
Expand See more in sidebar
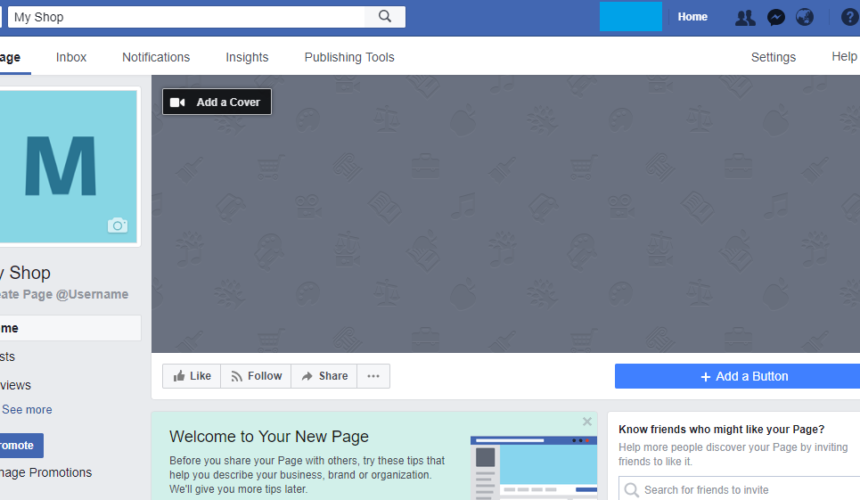[x=27, y=410]
